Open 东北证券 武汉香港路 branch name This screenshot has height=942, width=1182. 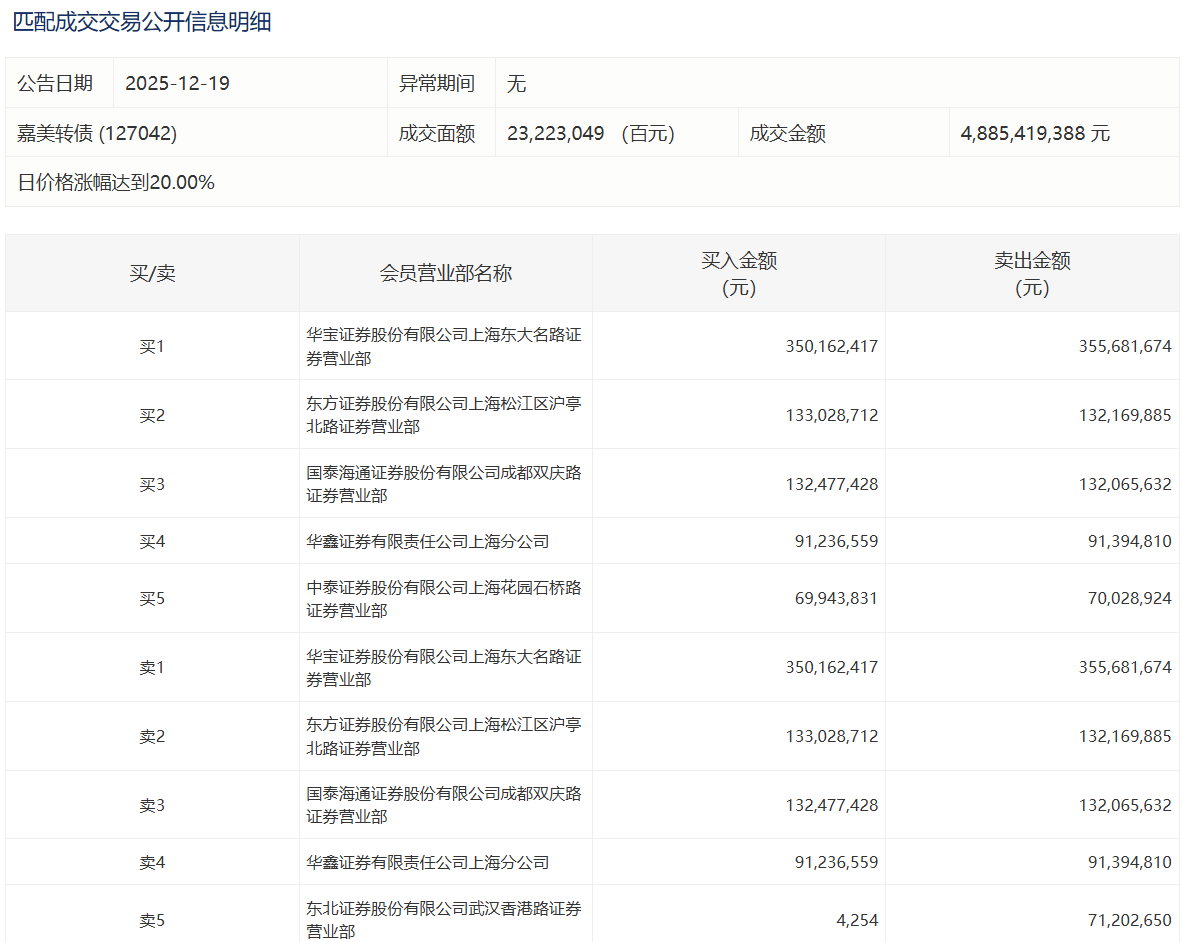click(444, 919)
